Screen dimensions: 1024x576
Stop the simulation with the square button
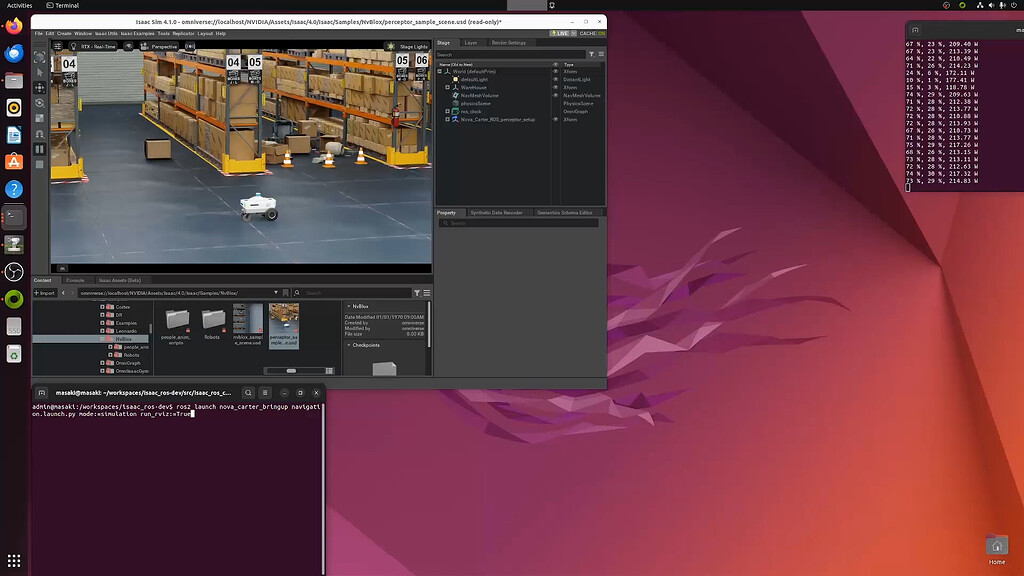(x=40, y=164)
